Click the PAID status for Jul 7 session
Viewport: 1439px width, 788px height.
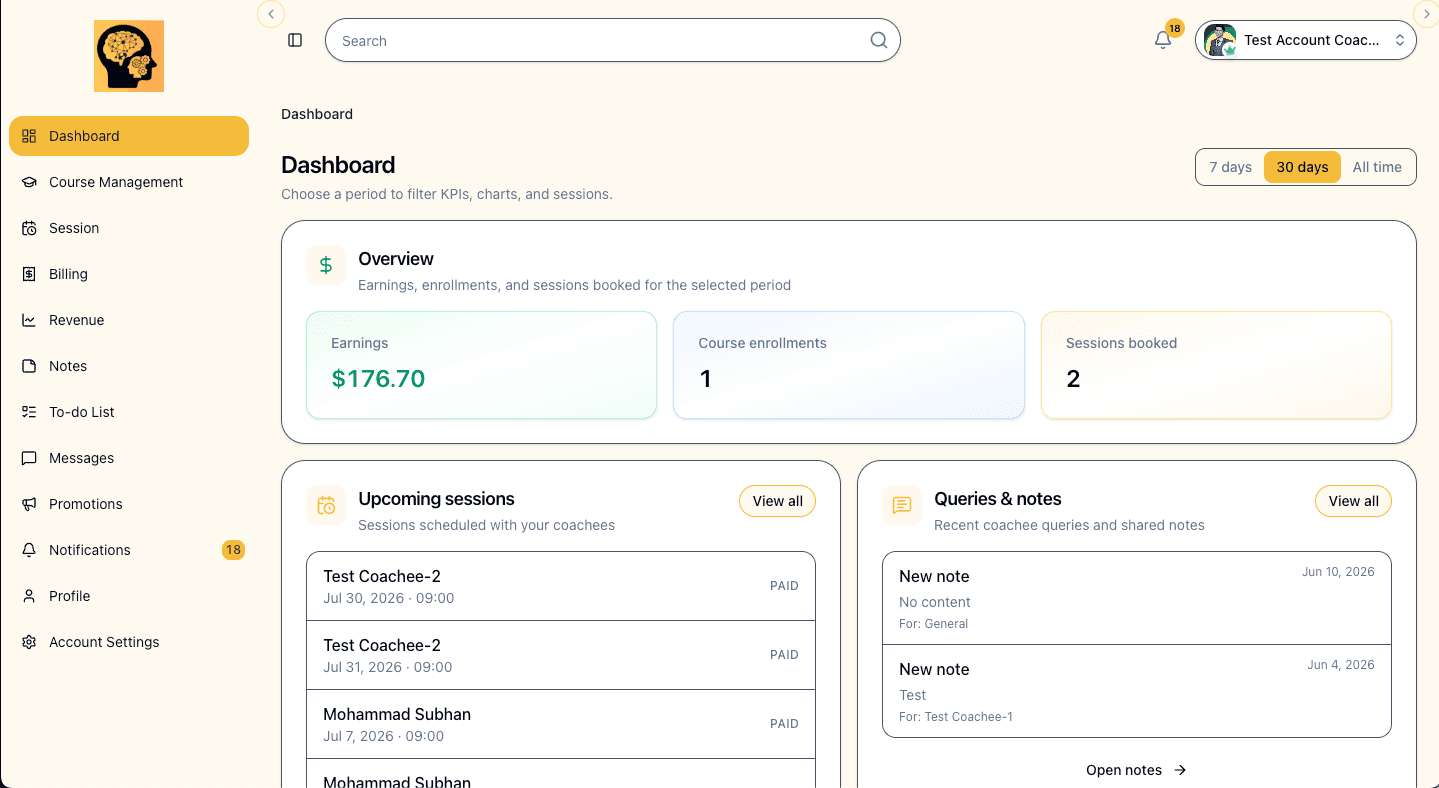784,724
